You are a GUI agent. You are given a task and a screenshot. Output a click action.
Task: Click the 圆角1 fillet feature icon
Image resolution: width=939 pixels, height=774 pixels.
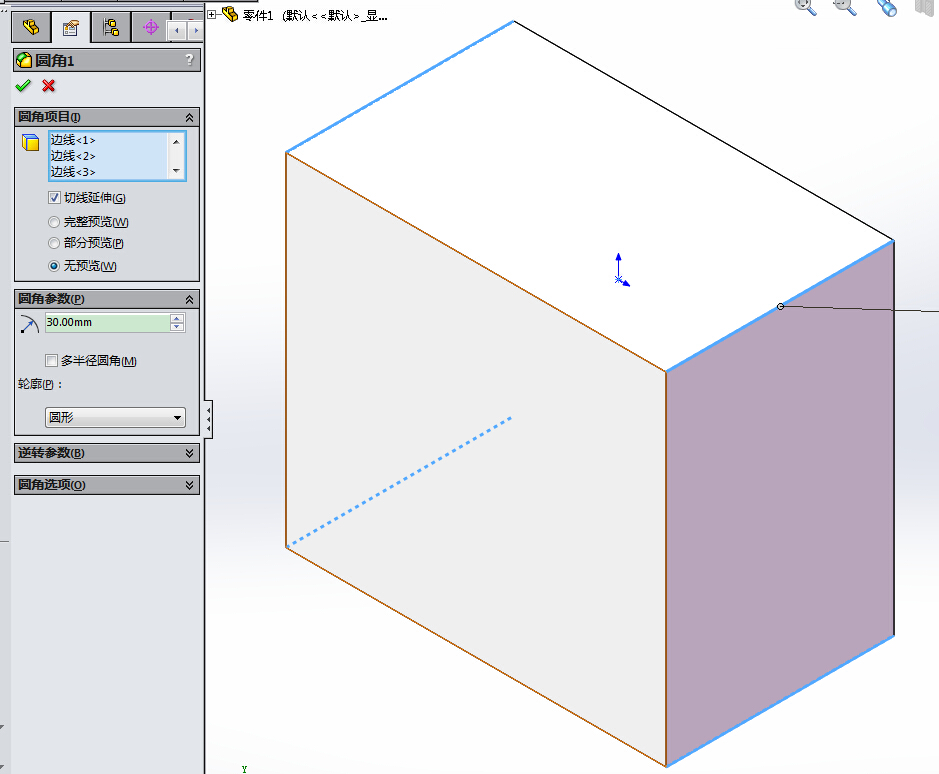coord(24,61)
